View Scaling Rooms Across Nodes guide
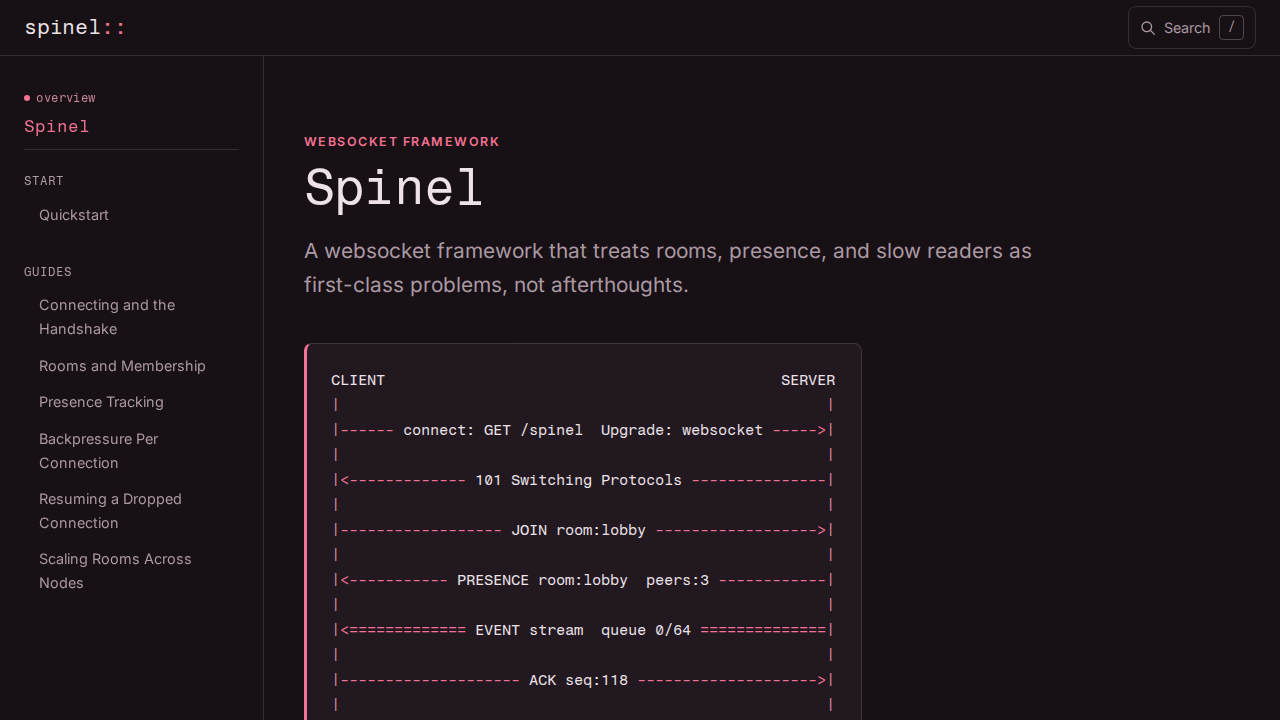This screenshot has height=720, width=1280. click(x=115, y=571)
